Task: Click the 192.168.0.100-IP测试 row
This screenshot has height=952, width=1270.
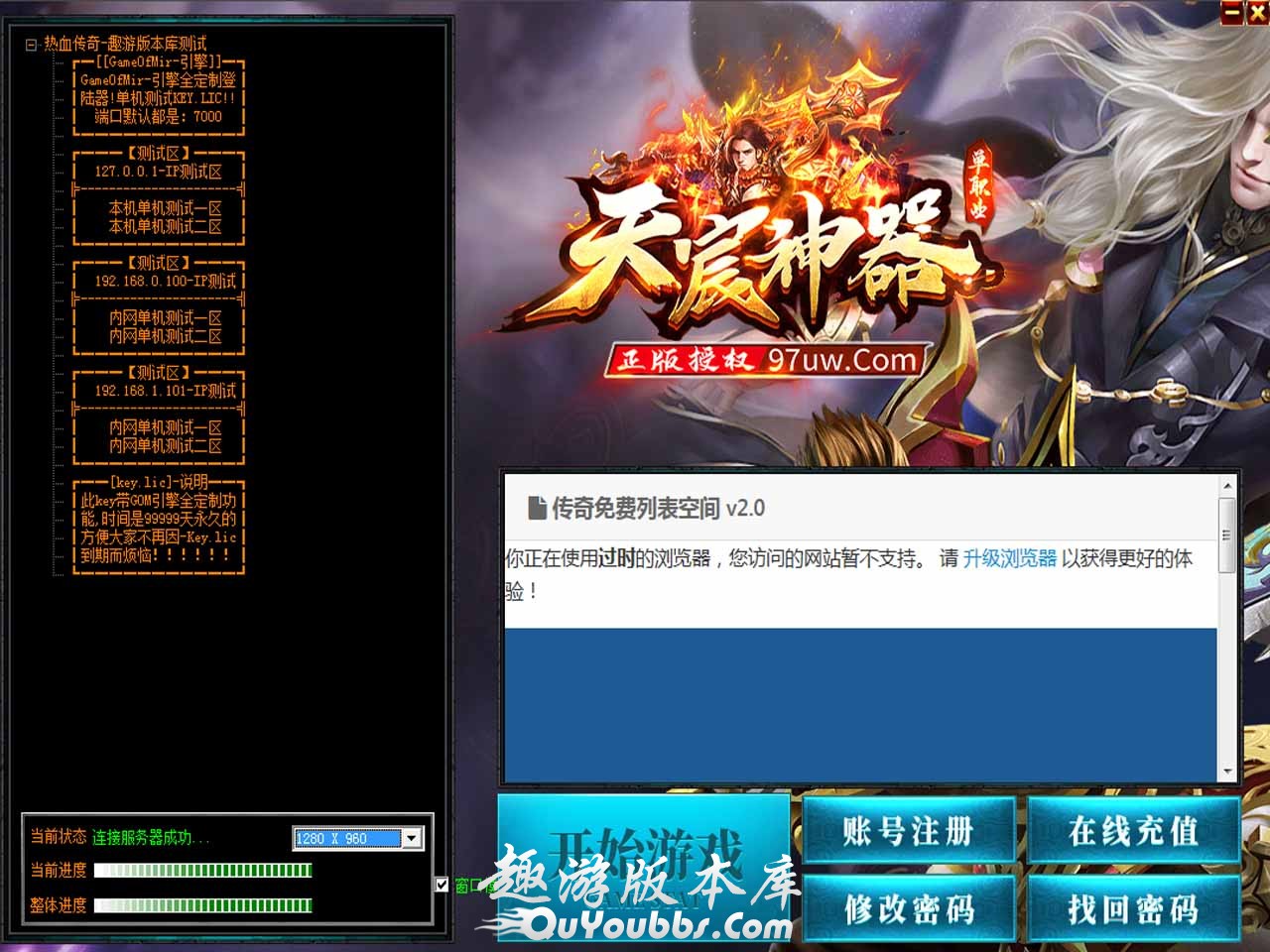Action: tap(166, 282)
